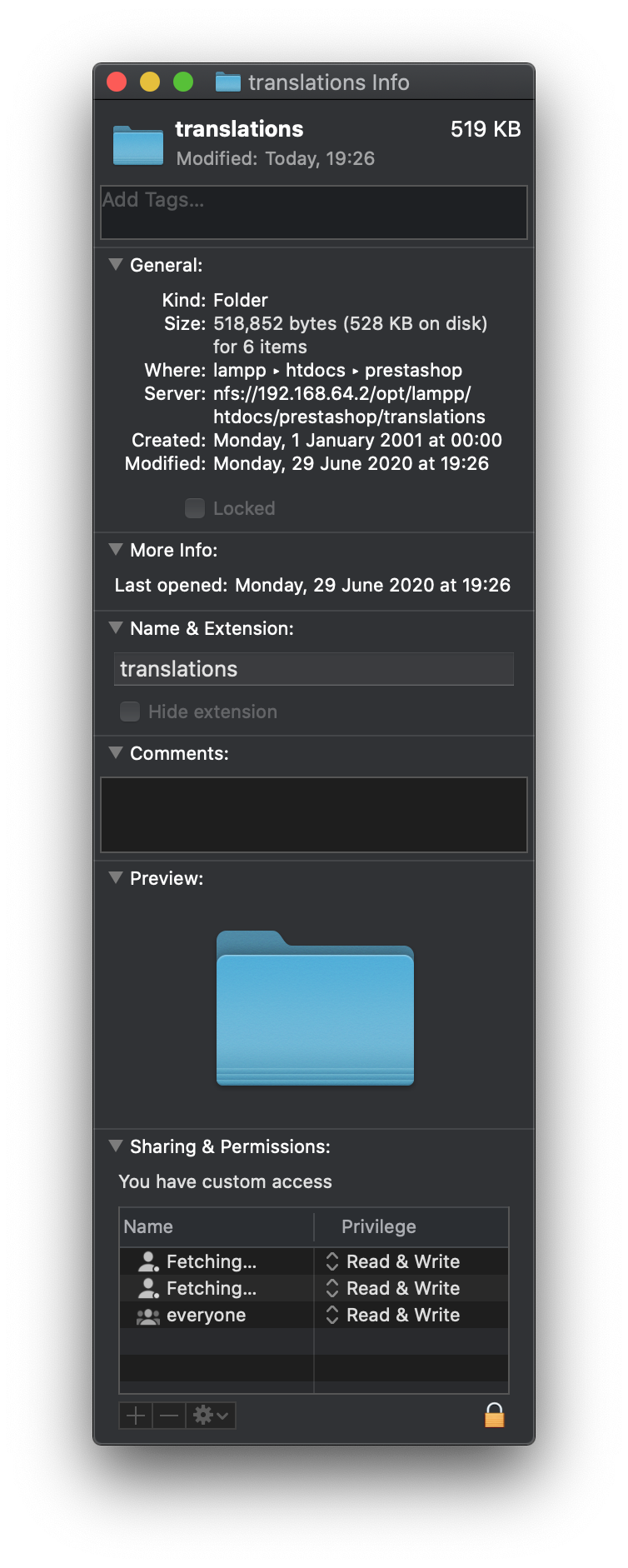628x1568 pixels.
Task: Open privilege dropdown for first Fetching user
Action: click(x=332, y=1261)
